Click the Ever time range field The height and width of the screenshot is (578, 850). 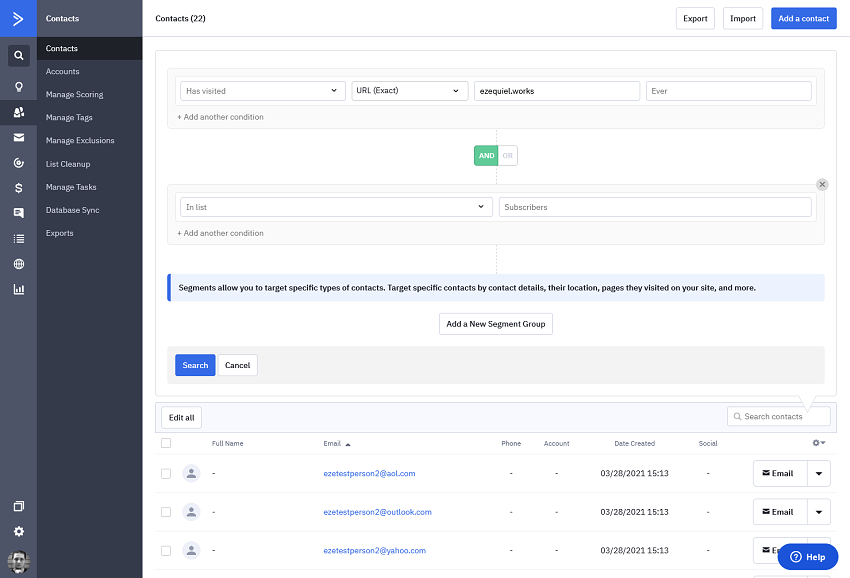(729, 91)
